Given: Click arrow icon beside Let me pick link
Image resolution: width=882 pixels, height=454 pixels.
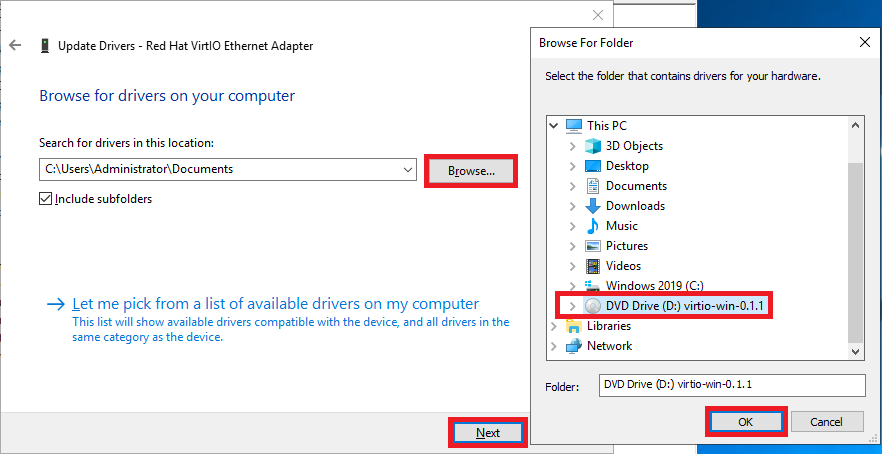Looking at the screenshot, I should (56, 304).
